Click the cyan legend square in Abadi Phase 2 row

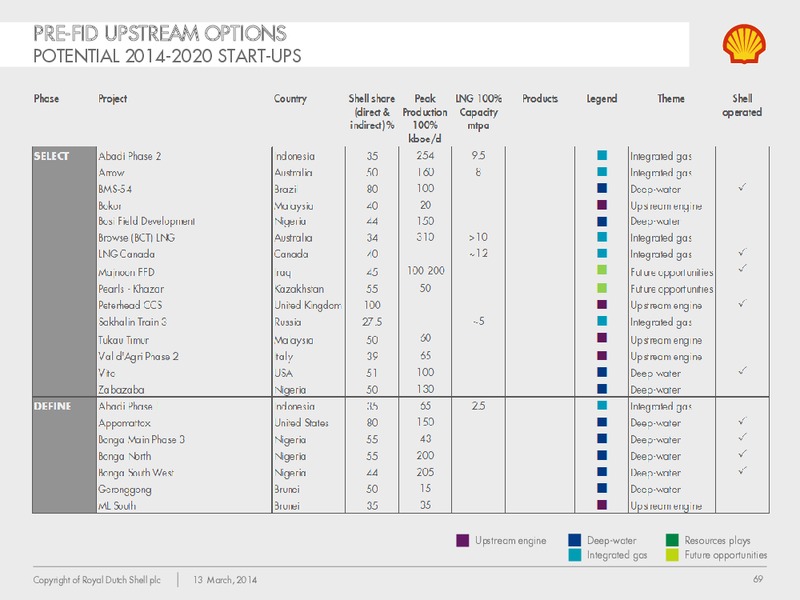point(602,156)
